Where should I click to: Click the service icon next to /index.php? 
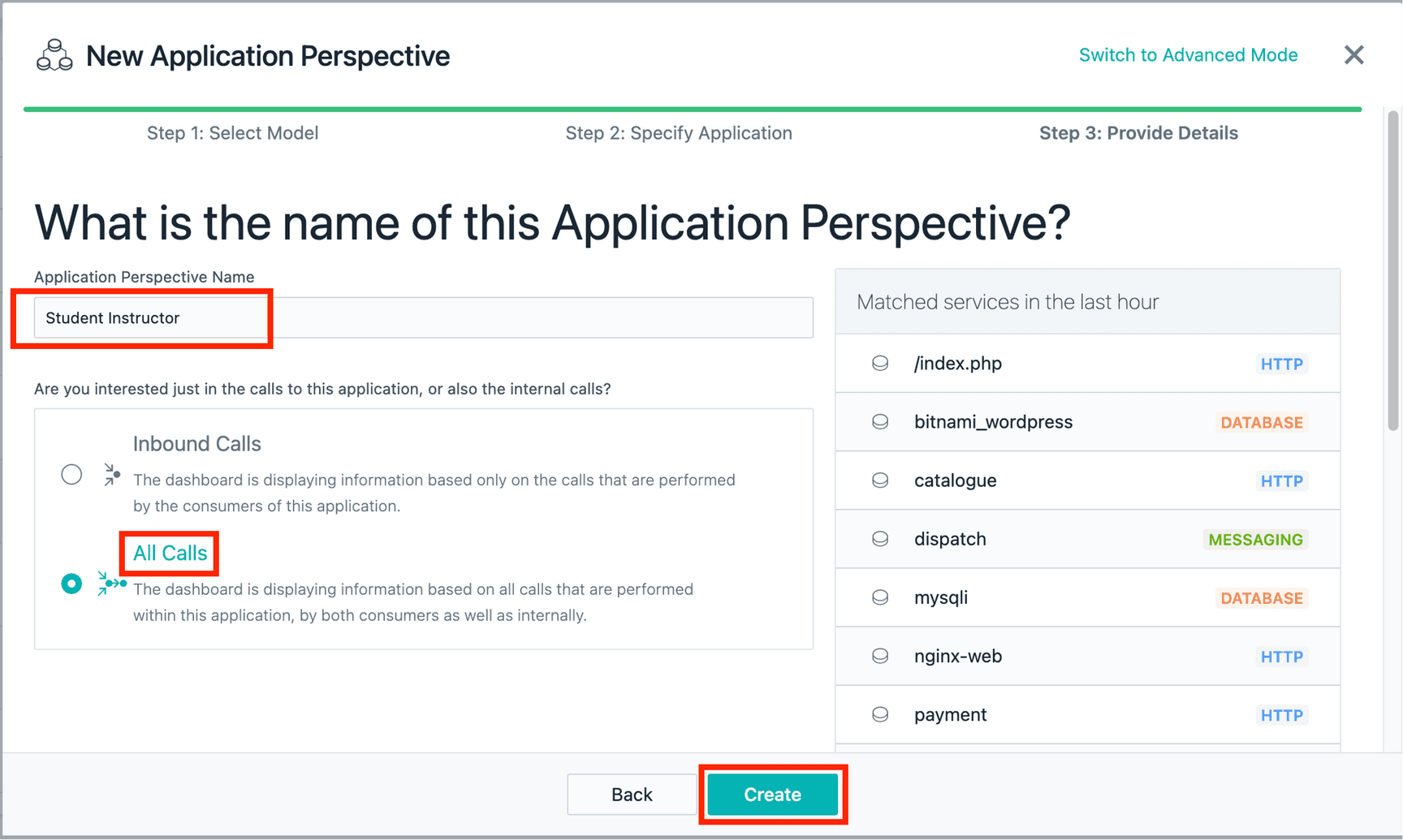879,364
